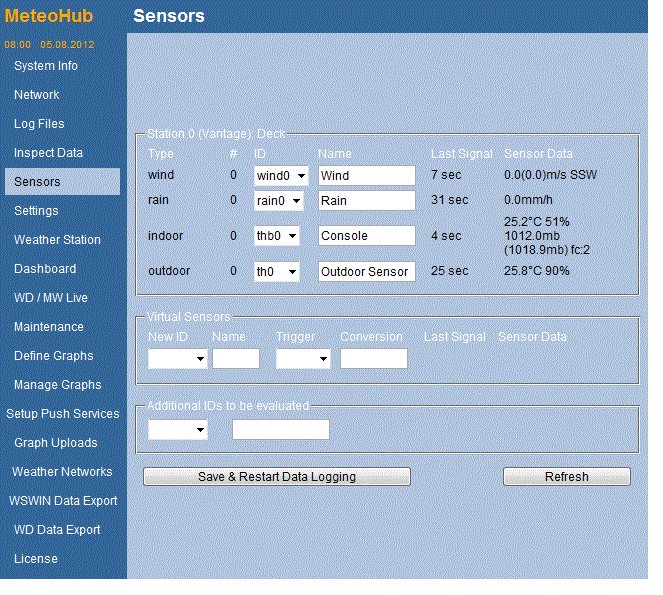Click the Wind name field
The width and height of the screenshot is (663, 595).
tap(367, 175)
